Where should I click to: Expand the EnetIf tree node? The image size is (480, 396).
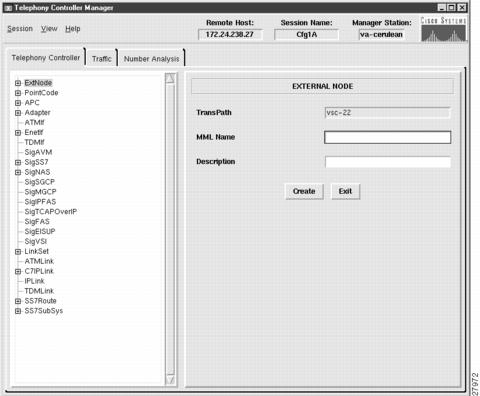click(x=18, y=133)
